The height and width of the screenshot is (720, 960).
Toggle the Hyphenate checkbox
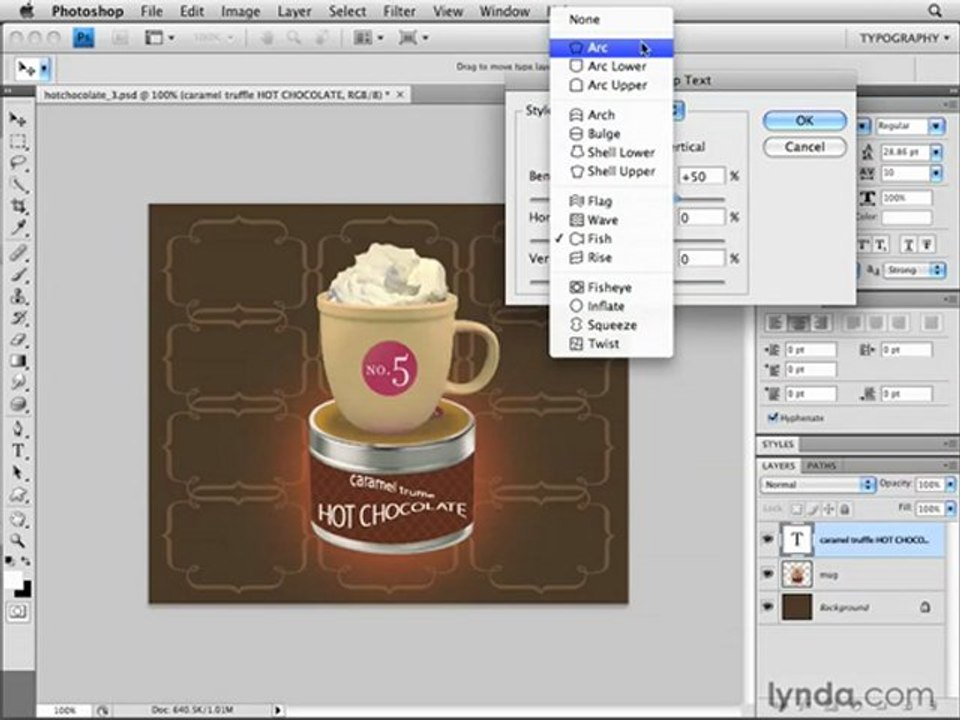coord(773,418)
